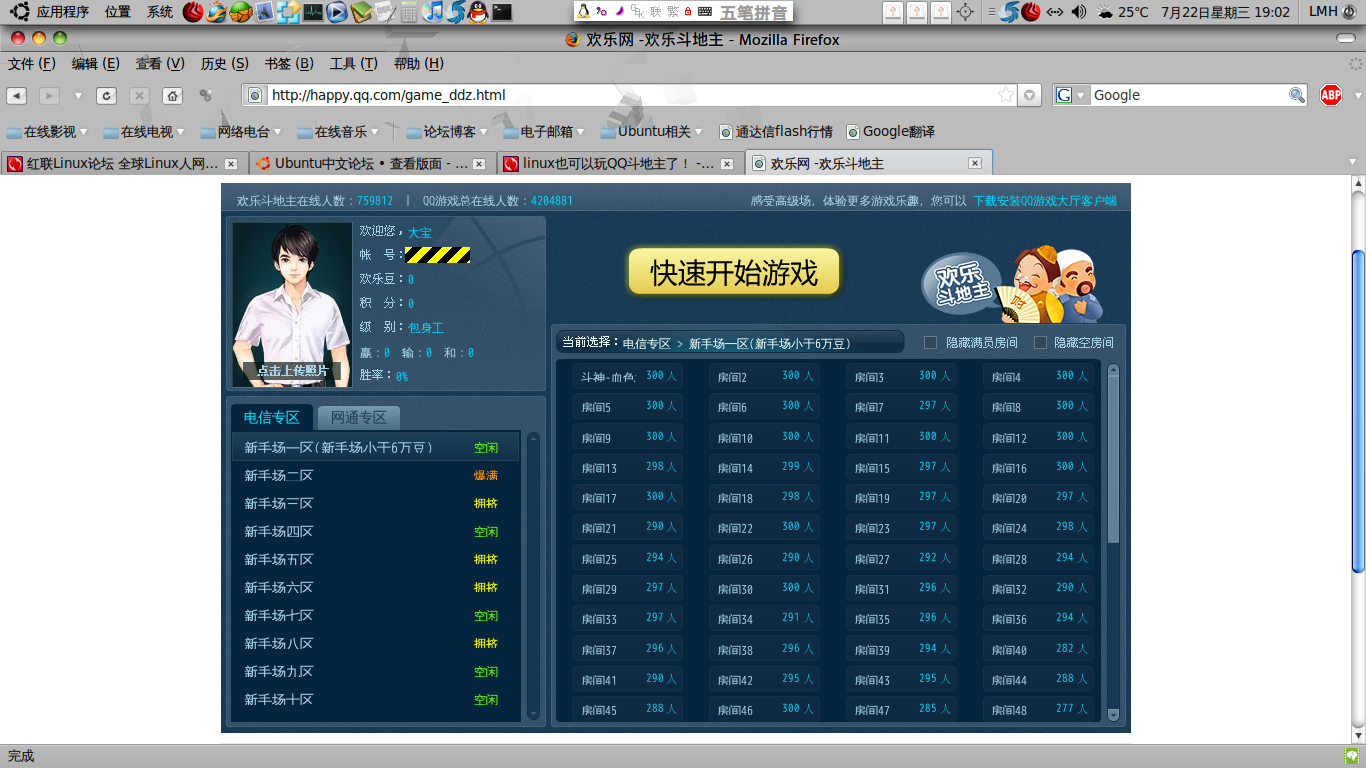Open the blue play media player launcher

click(337, 12)
